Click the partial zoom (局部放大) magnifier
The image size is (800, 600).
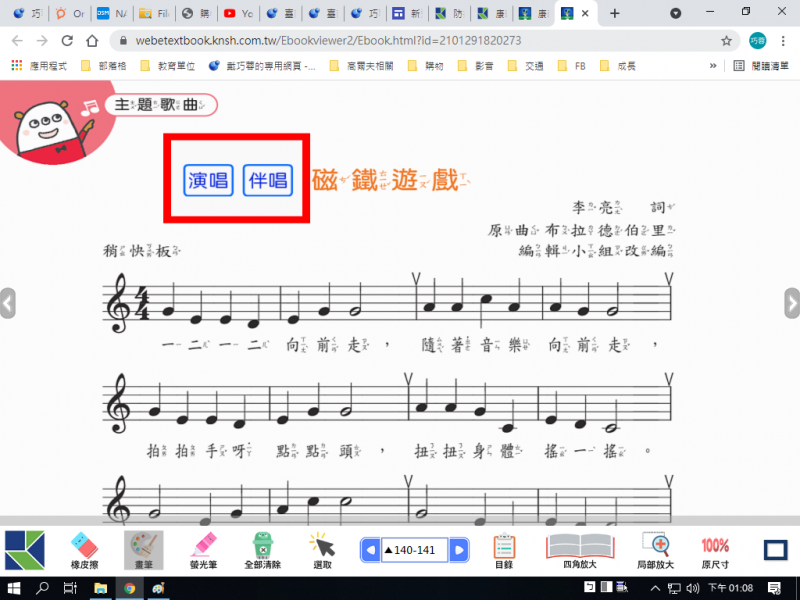pos(656,549)
